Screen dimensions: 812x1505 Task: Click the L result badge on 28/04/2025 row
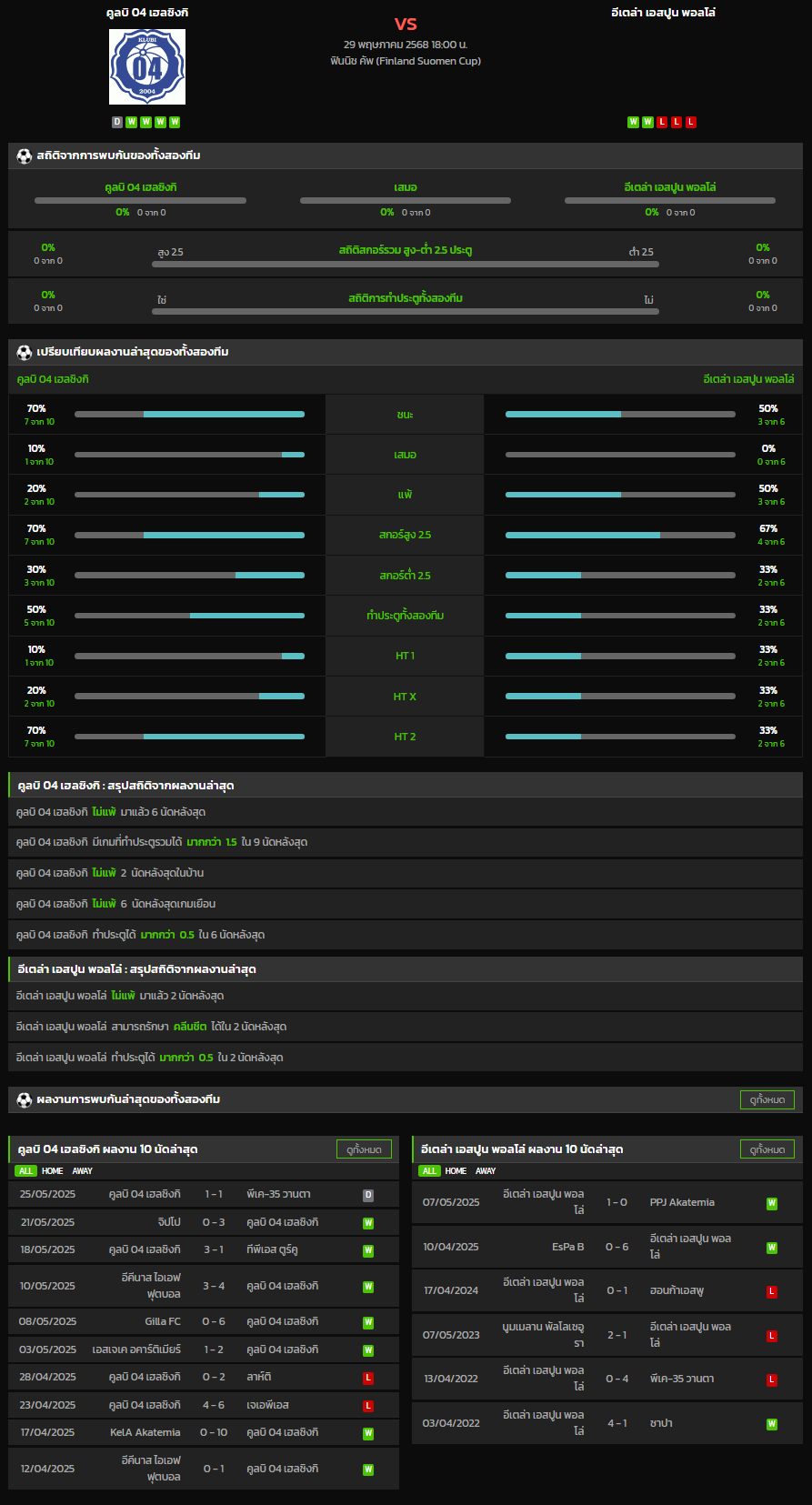tap(368, 1378)
